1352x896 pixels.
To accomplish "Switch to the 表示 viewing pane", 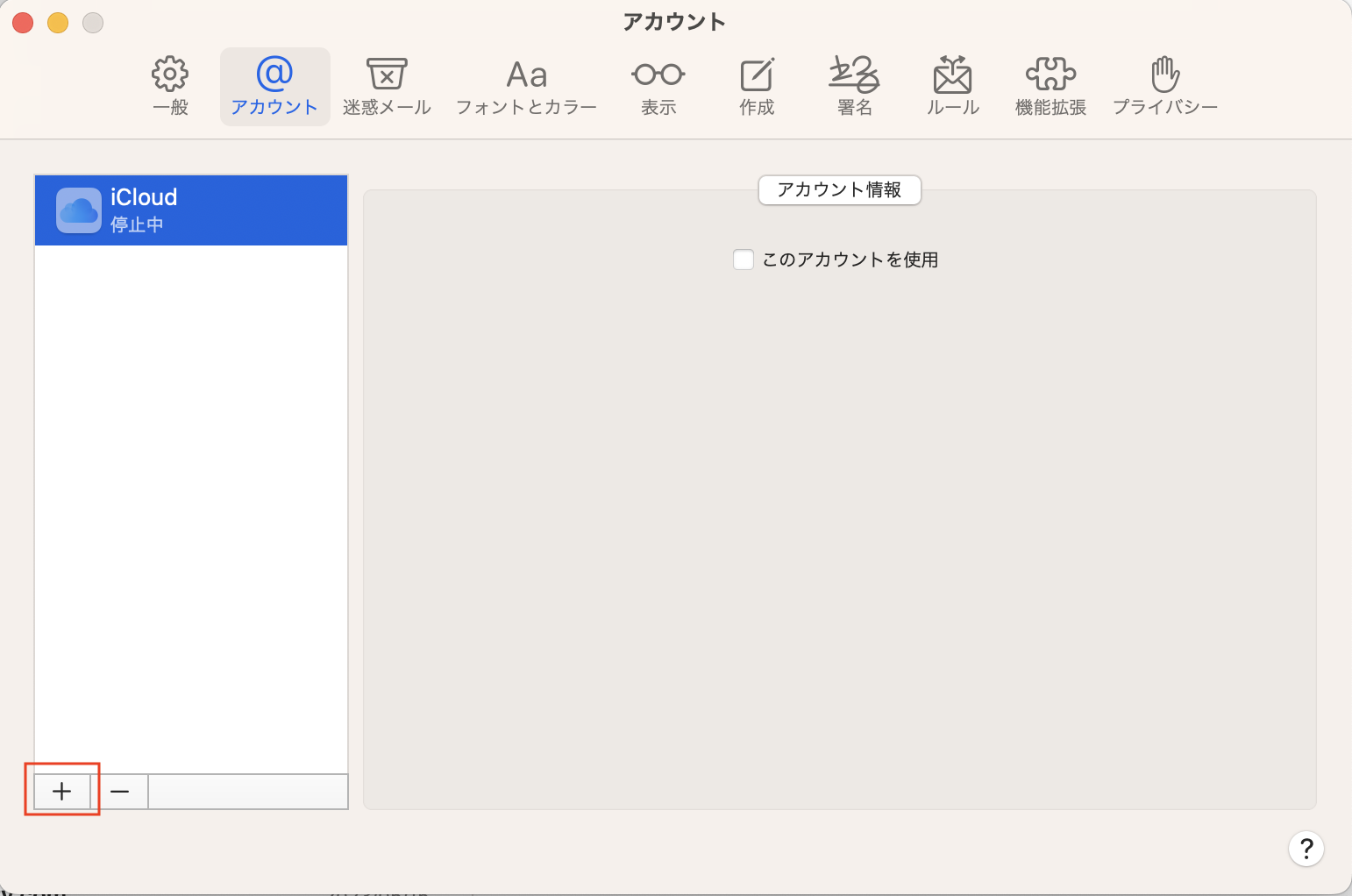I will click(x=658, y=86).
